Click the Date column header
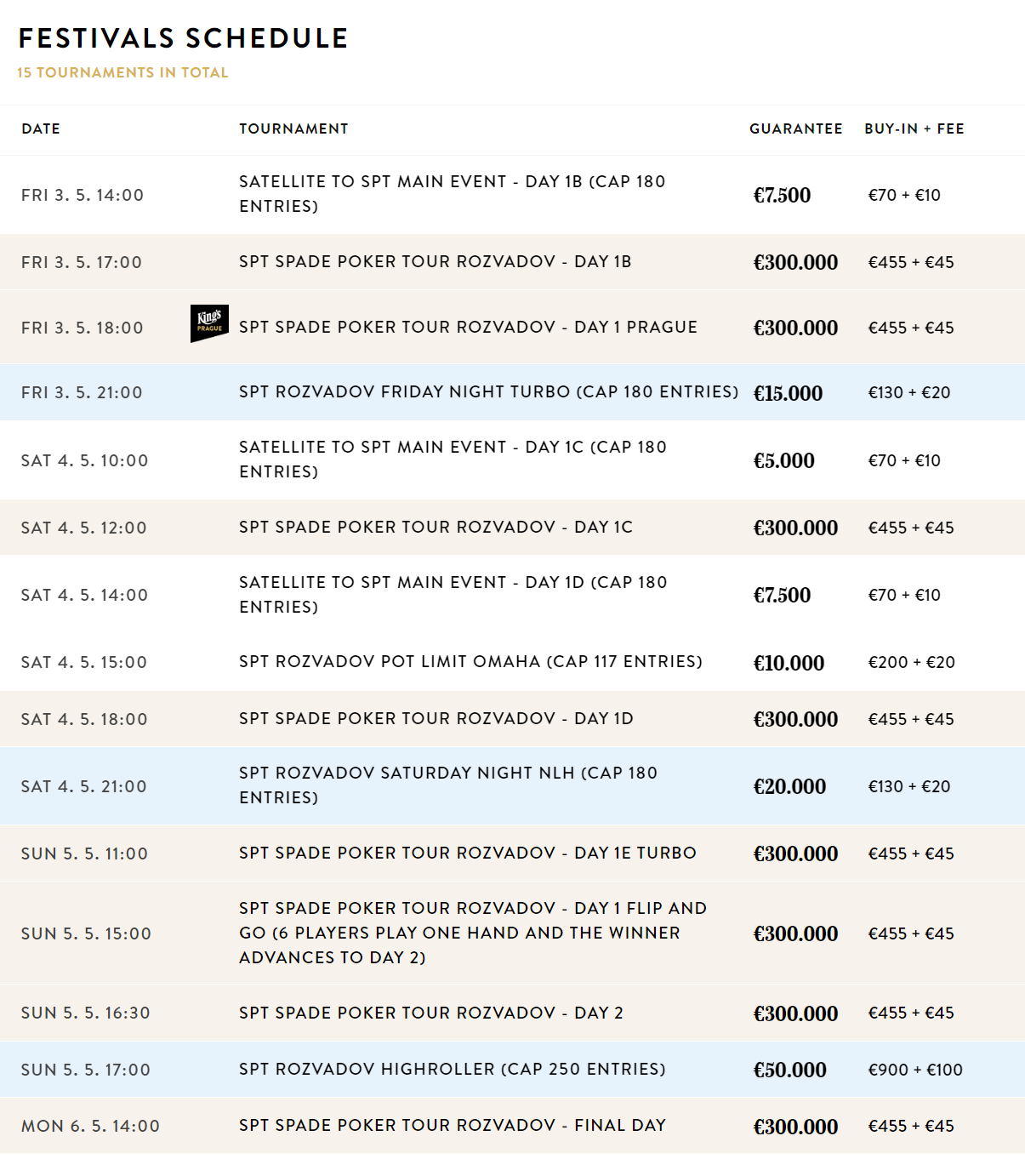 tap(41, 129)
